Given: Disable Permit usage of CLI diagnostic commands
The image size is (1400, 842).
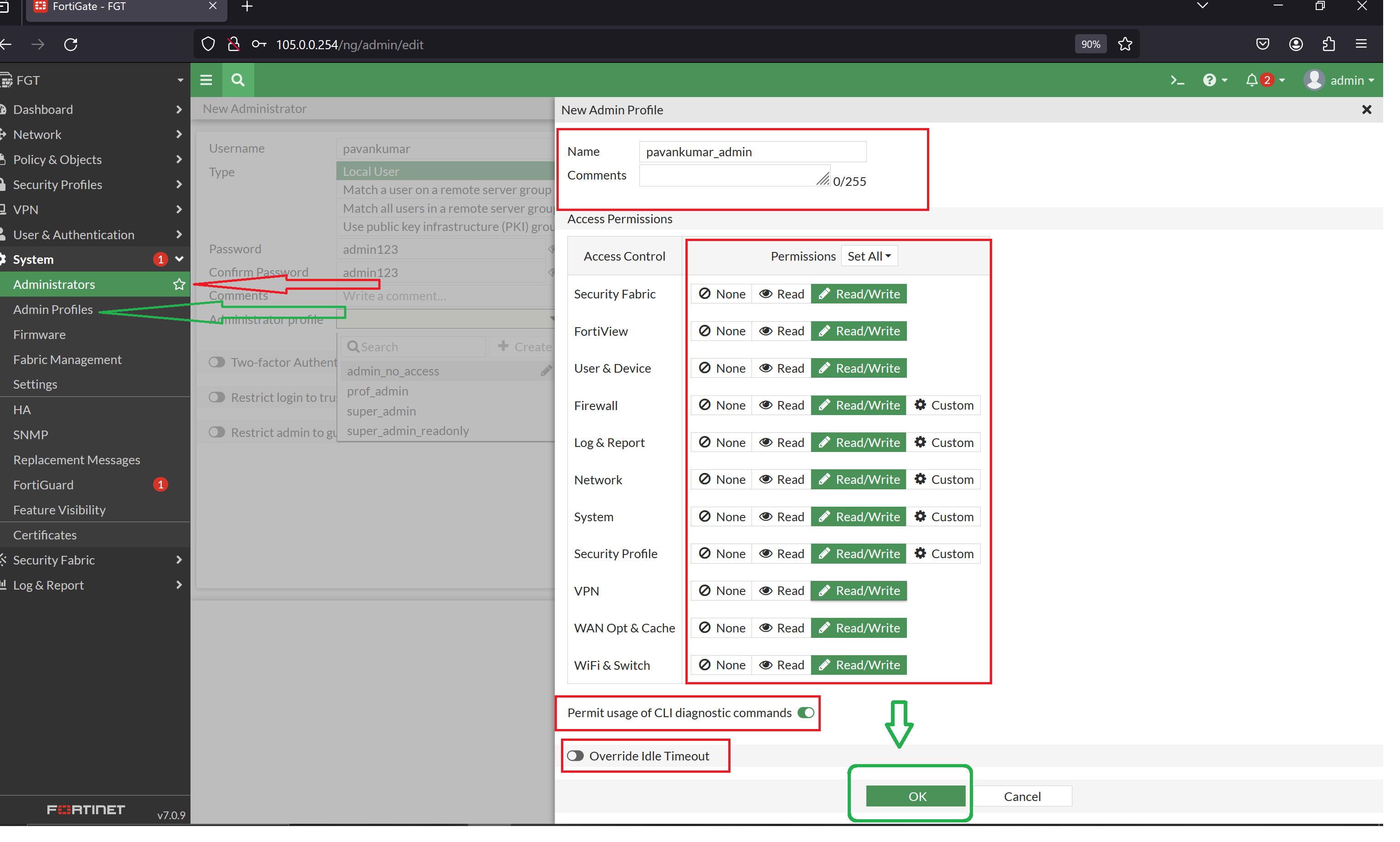Looking at the screenshot, I should pos(806,713).
